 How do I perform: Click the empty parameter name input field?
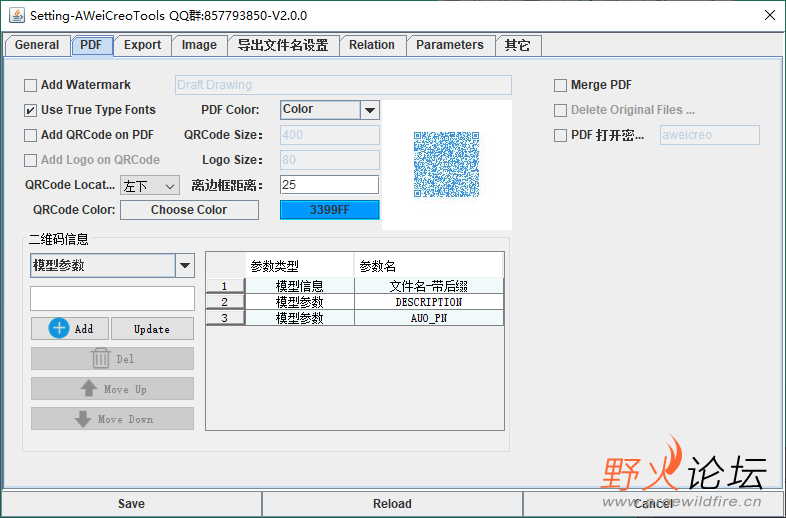click(112, 298)
